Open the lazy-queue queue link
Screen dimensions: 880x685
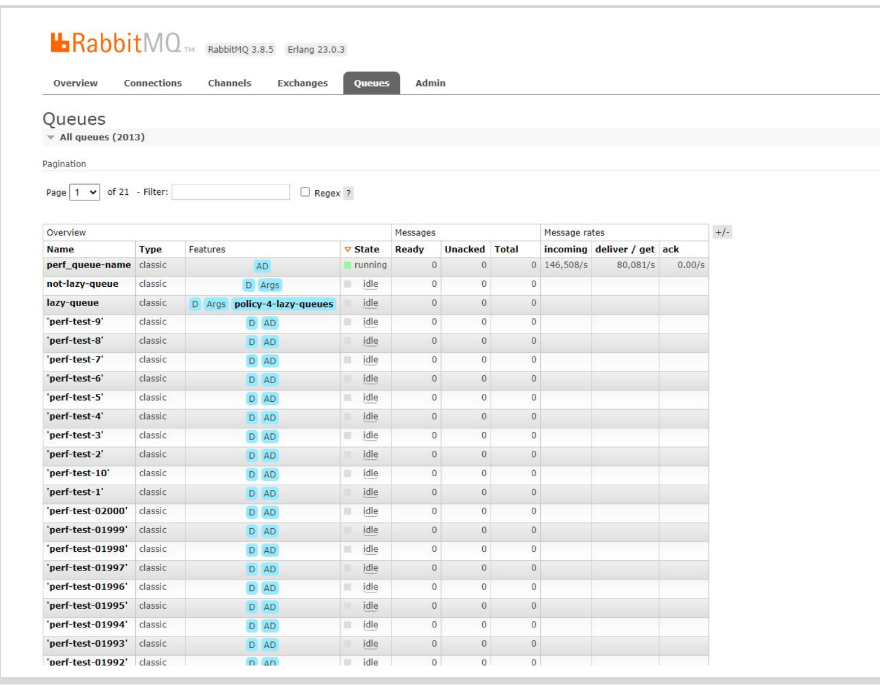[72, 303]
